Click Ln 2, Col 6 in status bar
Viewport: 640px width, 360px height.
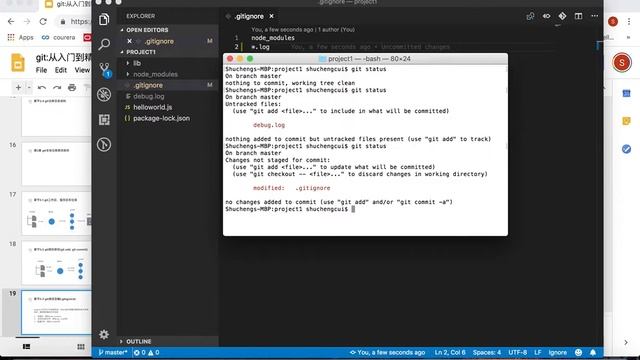[x=449, y=352]
